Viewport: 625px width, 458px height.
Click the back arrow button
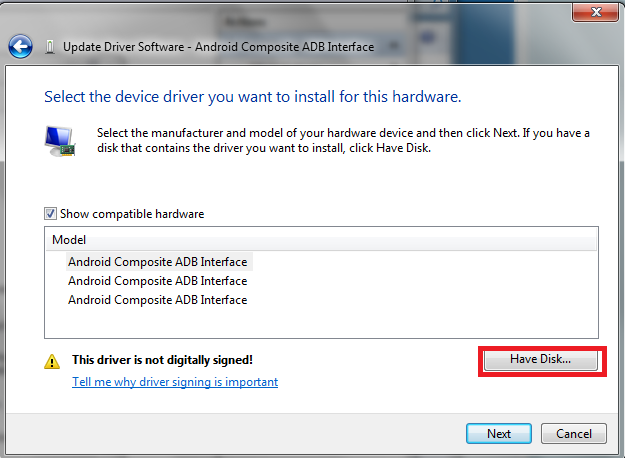tap(21, 46)
